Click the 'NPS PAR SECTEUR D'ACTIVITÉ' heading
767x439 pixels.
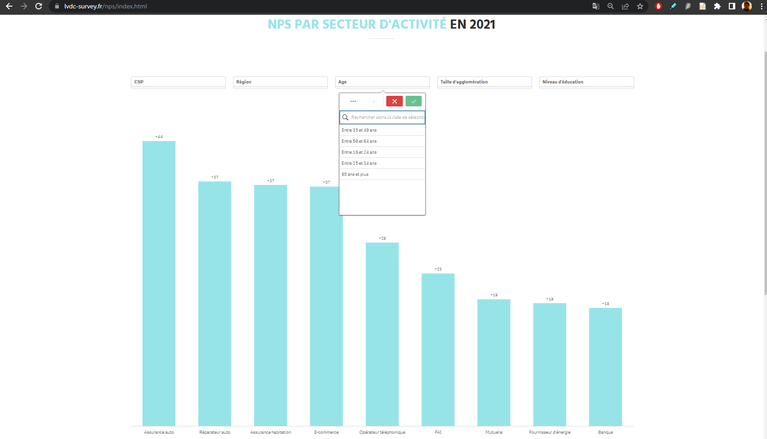[x=357, y=24]
